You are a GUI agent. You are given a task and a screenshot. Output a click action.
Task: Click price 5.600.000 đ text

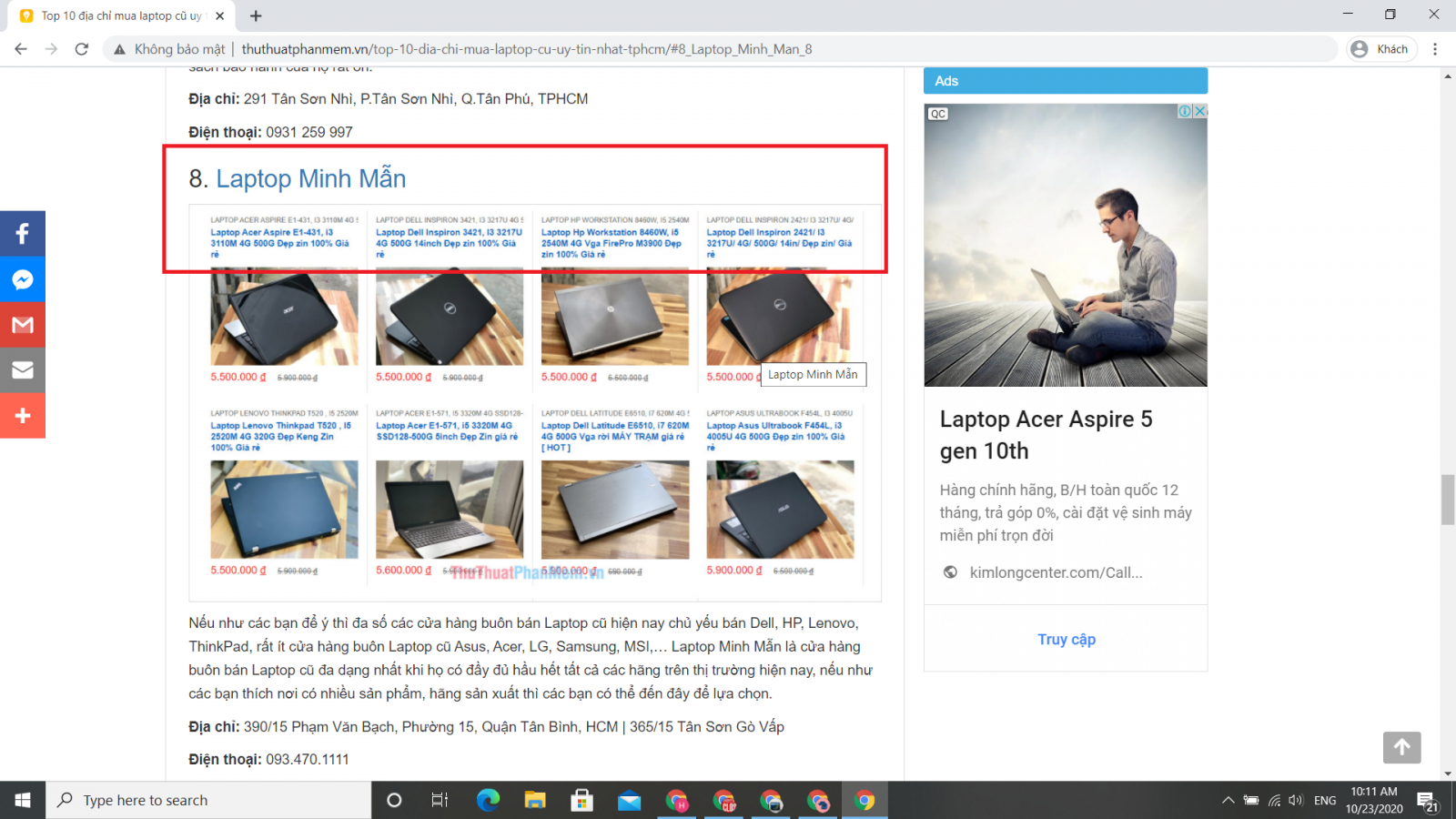click(404, 571)
